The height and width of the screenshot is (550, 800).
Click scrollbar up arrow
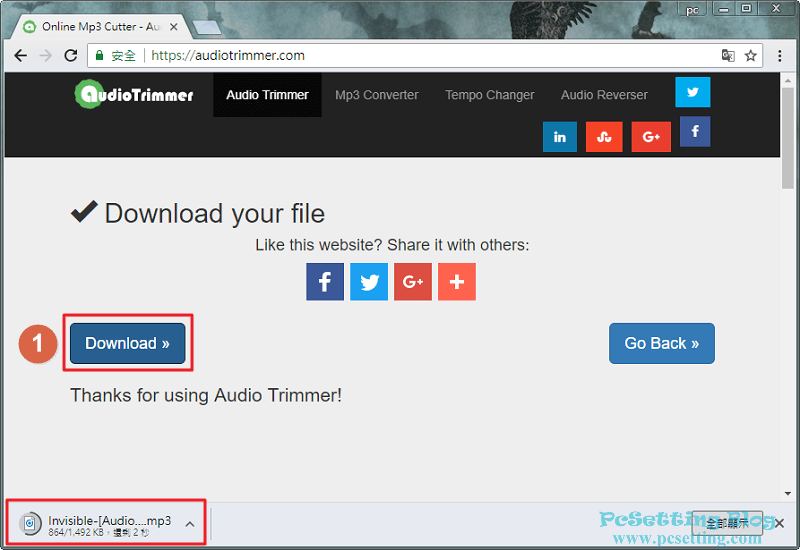[788, 80]
